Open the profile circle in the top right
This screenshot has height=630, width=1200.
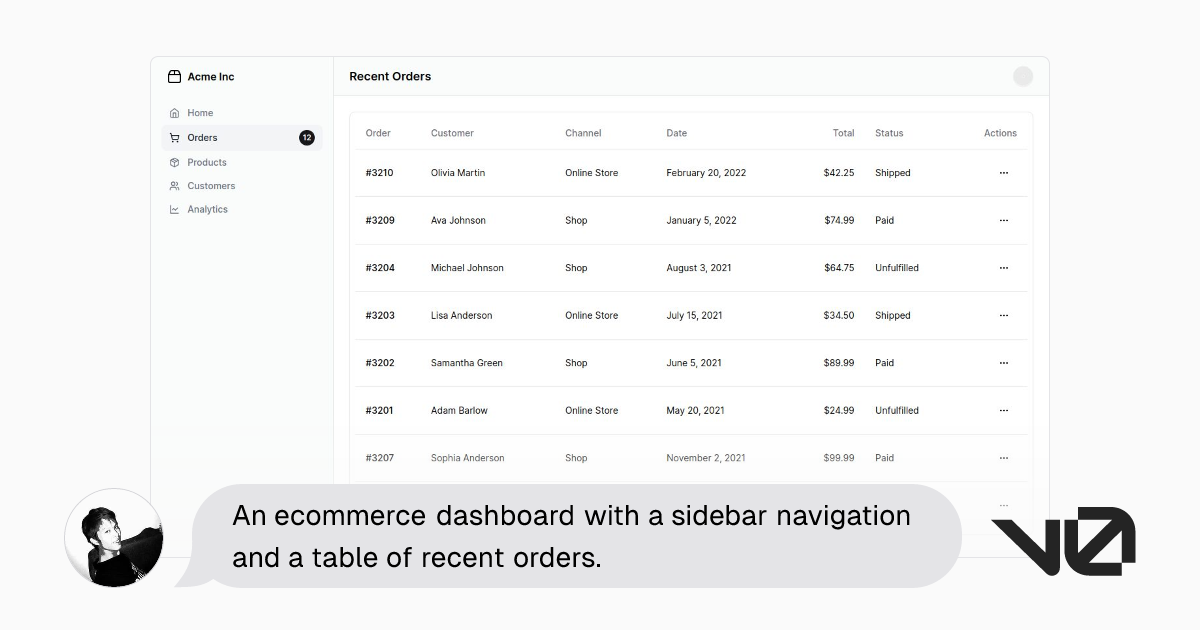pyautogui.click(x=1023, y=76)
